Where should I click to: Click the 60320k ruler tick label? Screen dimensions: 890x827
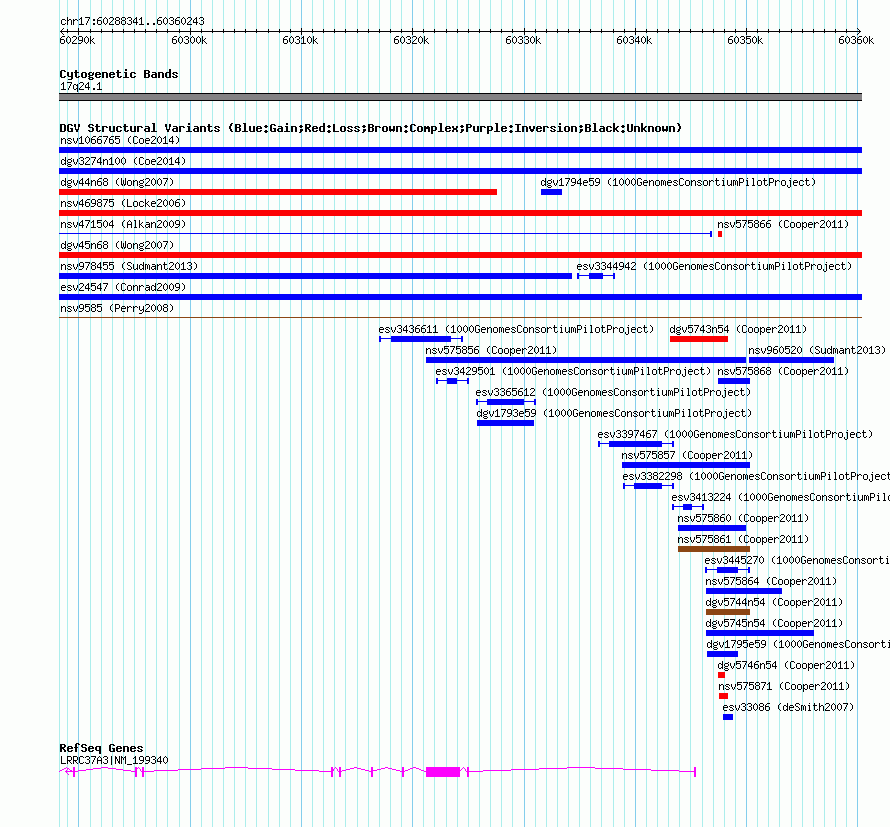(411, 40)
